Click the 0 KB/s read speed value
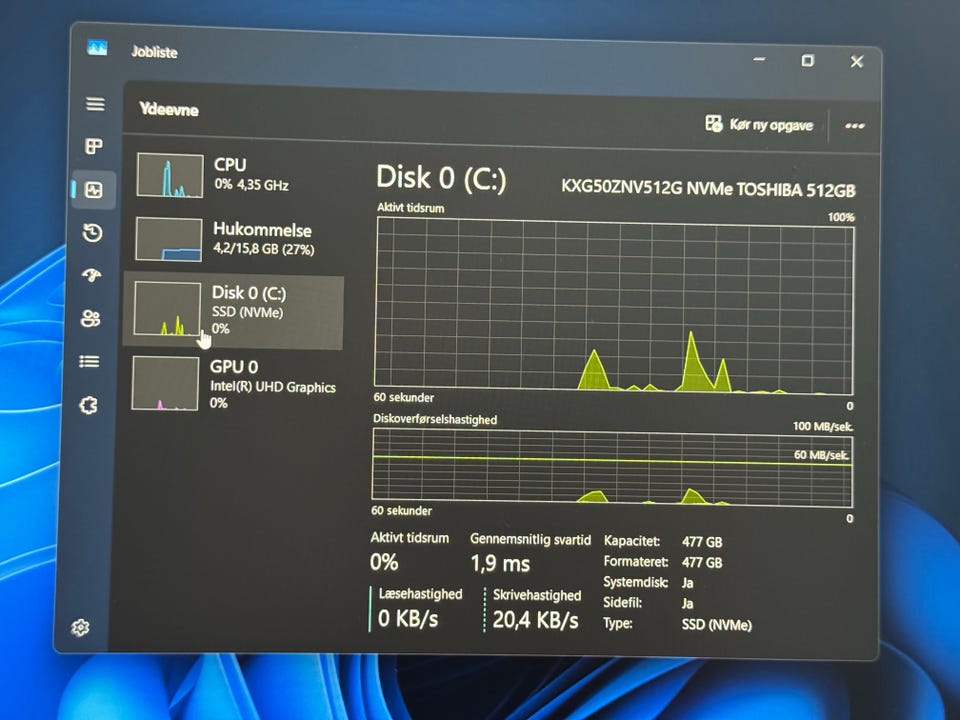960x720 pixels. click(x=408, y=618)
